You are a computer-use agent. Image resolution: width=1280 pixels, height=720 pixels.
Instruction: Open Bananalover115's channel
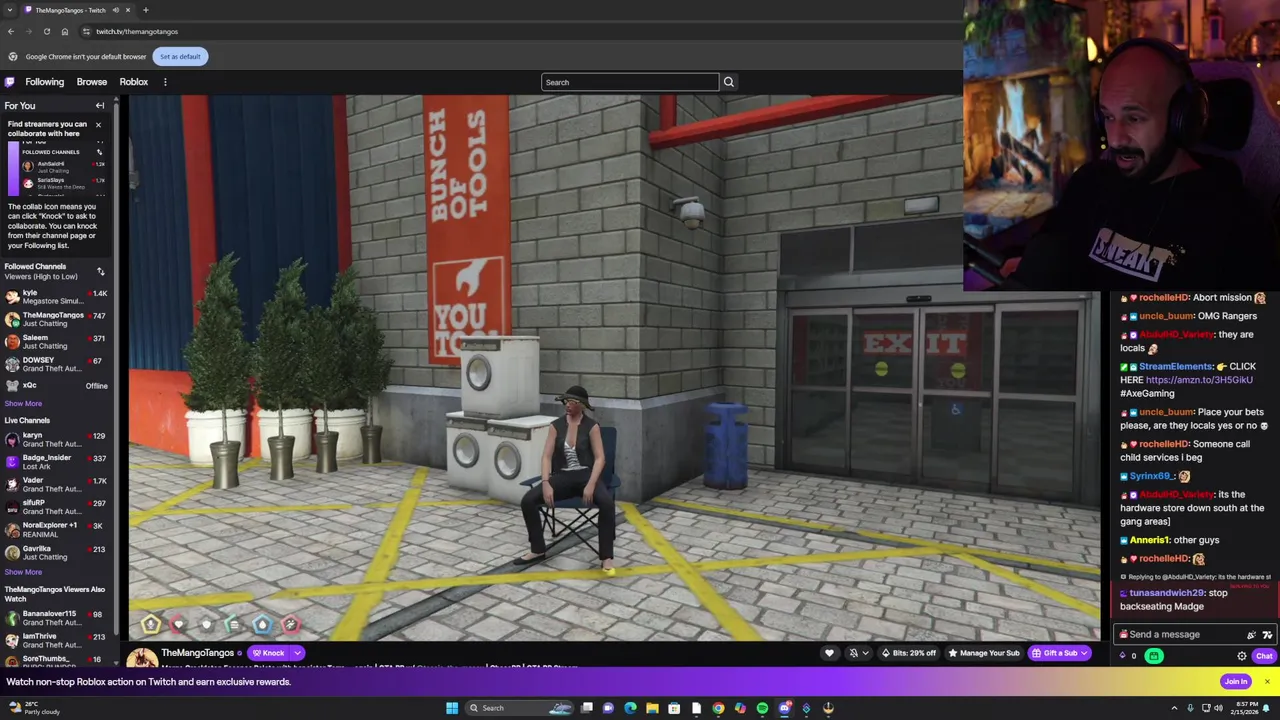pyautogui.click(x=56, y=618)
